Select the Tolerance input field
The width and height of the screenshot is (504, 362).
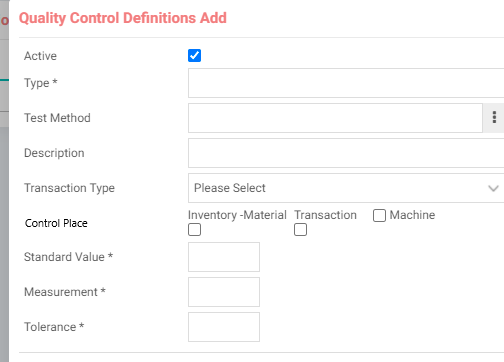224,327
